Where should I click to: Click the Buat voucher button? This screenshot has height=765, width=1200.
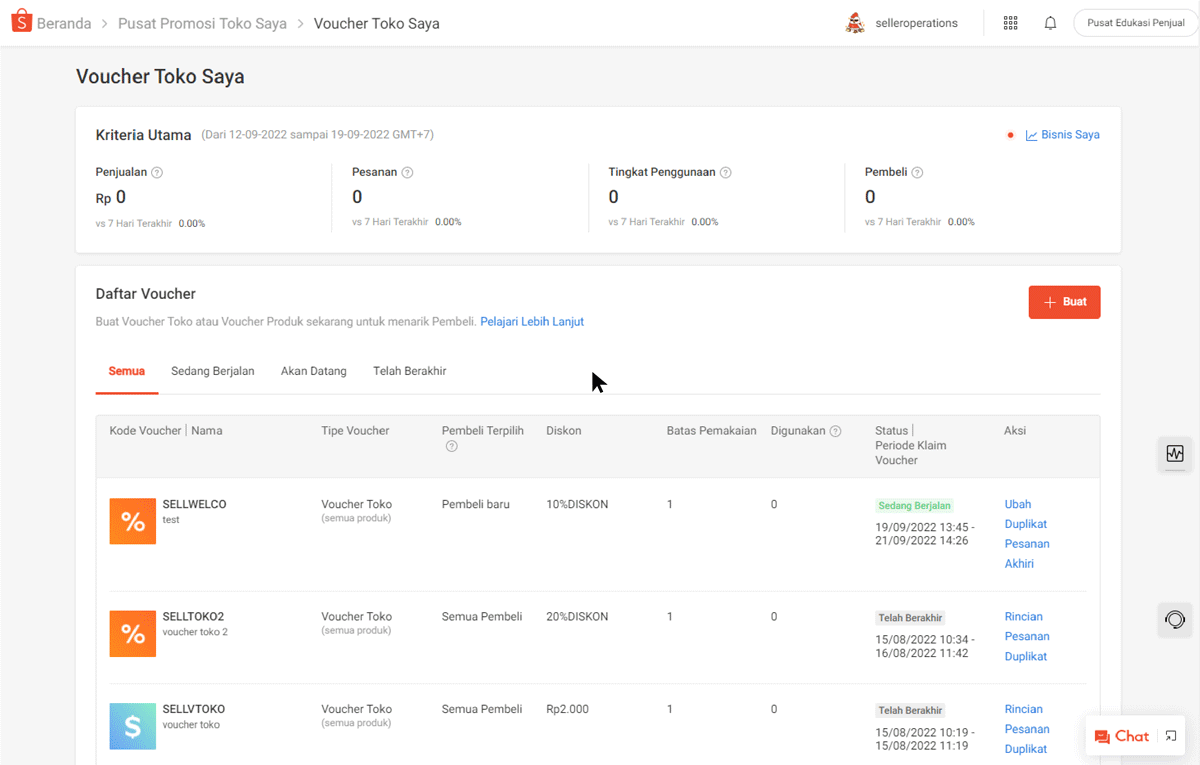(1064, 302)
